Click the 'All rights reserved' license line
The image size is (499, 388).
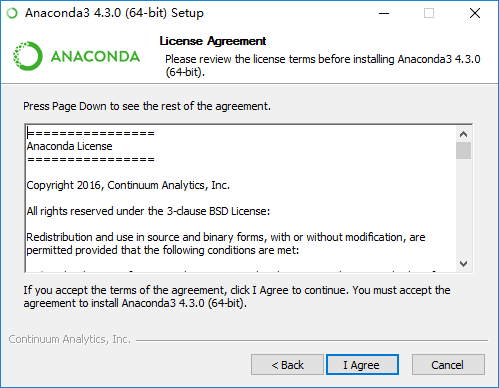coord(148,211)
